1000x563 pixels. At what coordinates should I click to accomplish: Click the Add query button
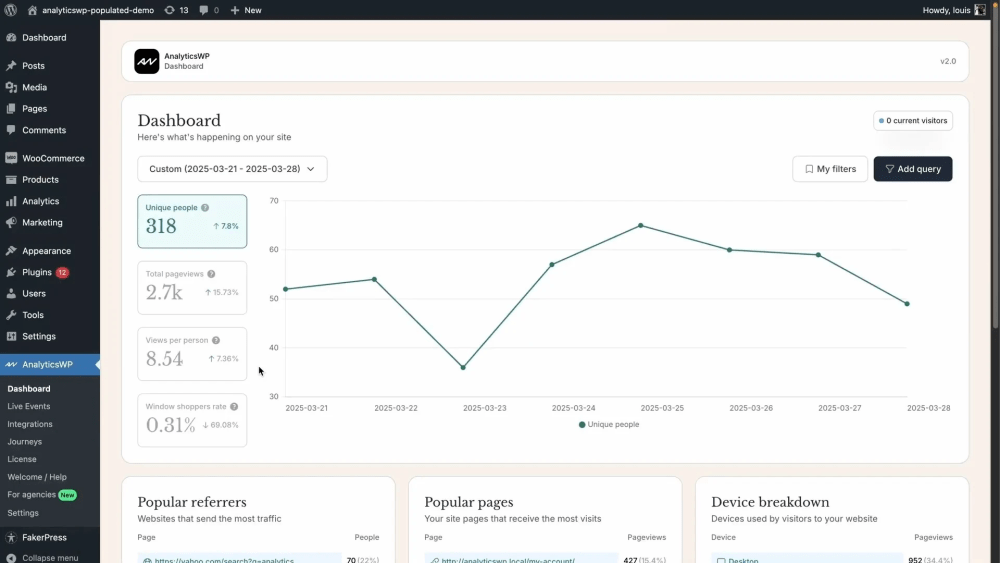click(x=913, y=169)
